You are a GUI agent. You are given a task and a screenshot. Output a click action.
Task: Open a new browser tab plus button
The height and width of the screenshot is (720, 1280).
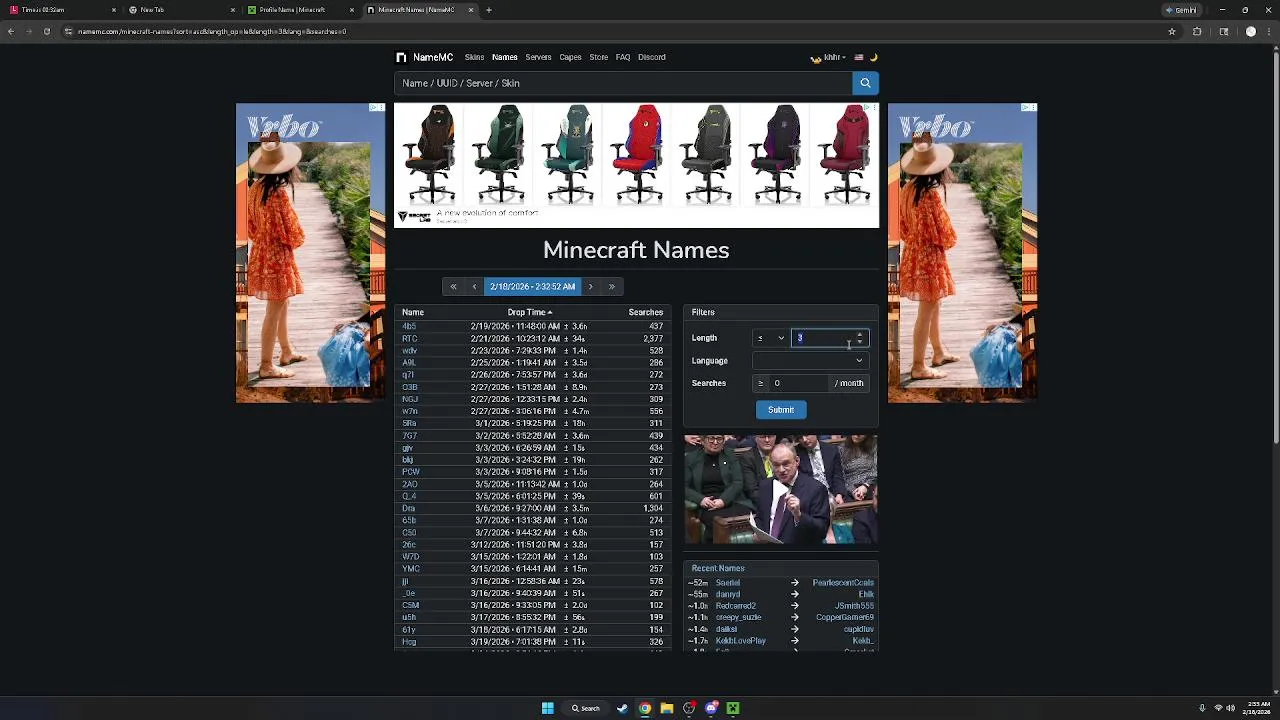click(489, 10)
